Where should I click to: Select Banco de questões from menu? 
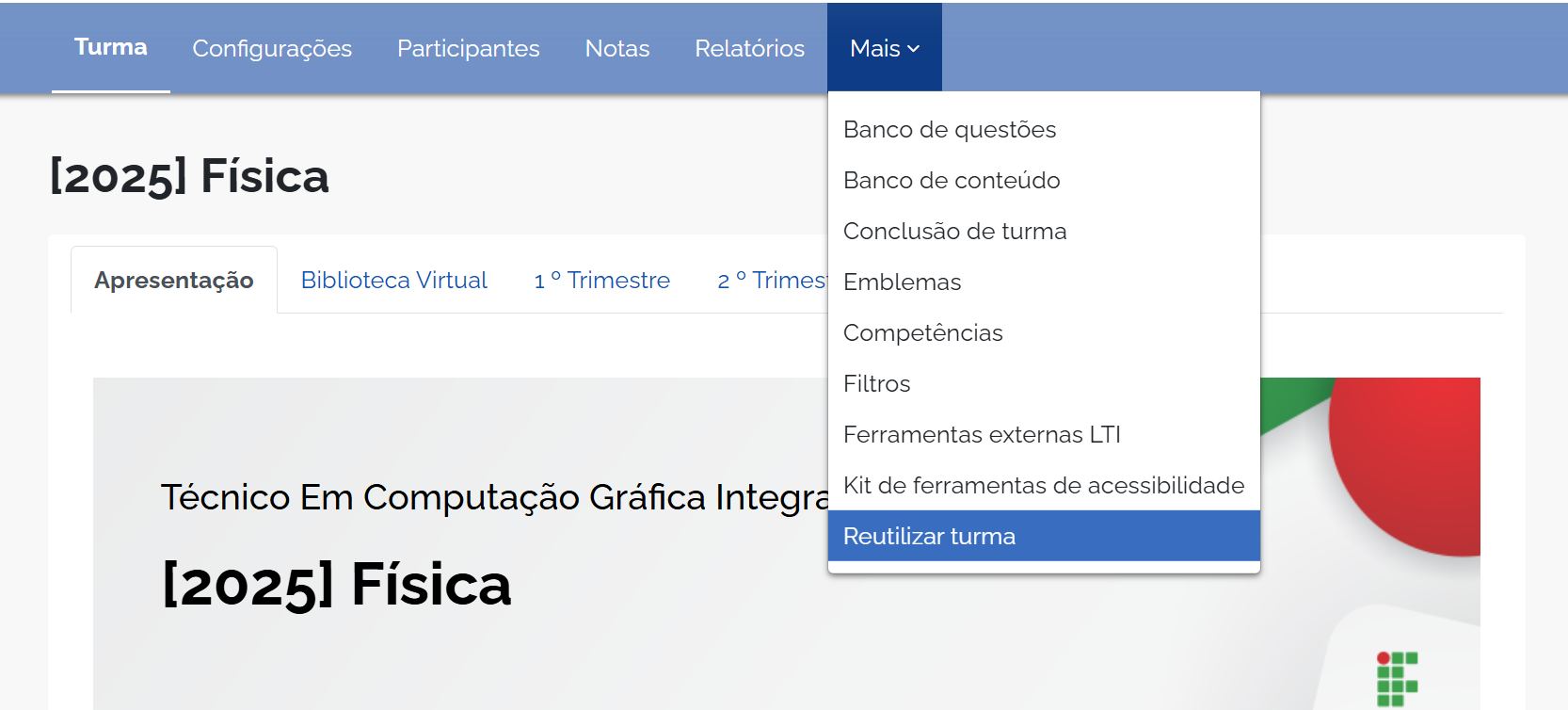(x=950, y=129)
